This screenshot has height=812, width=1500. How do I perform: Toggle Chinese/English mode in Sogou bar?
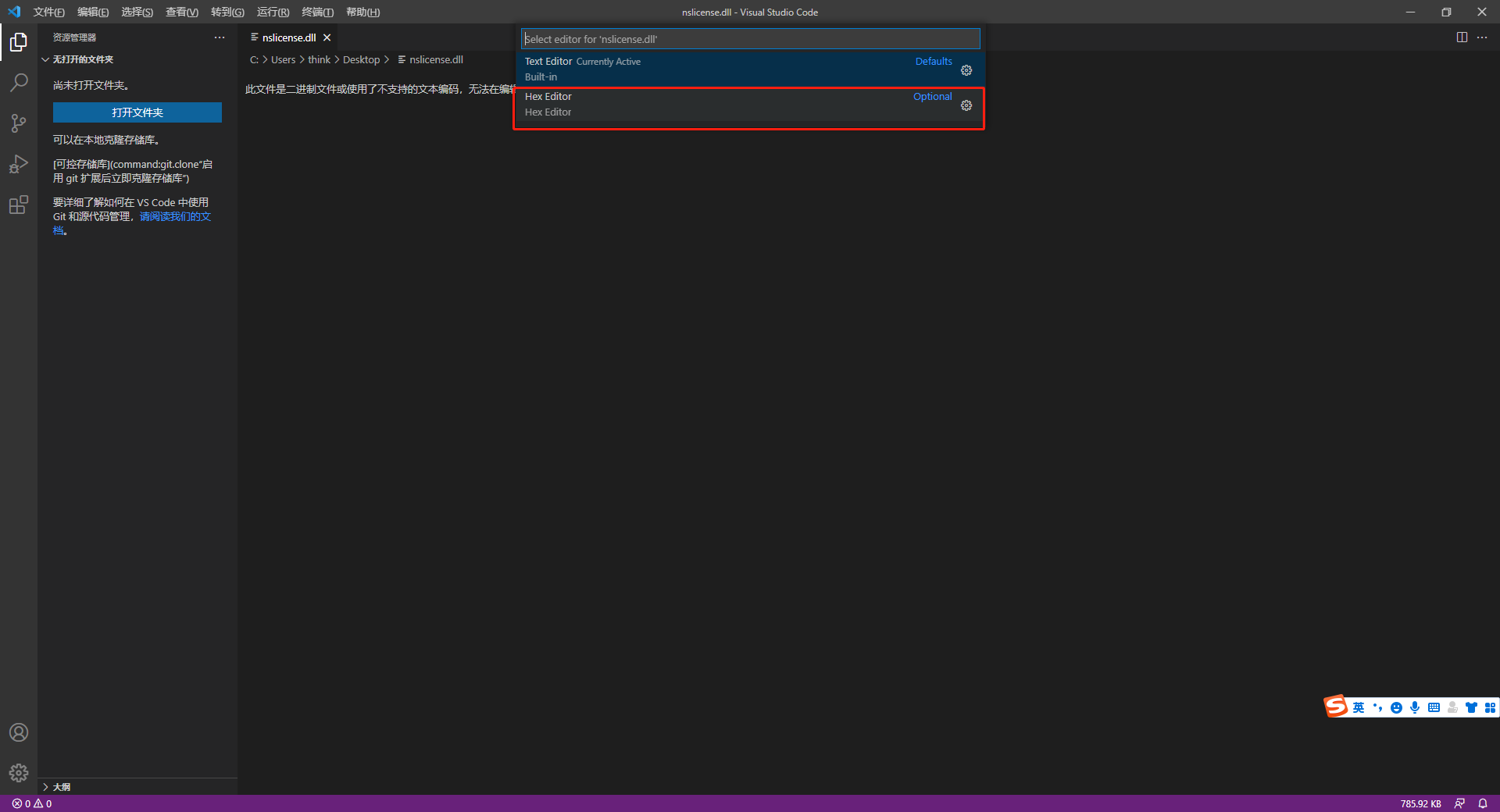click(1359, 707)
